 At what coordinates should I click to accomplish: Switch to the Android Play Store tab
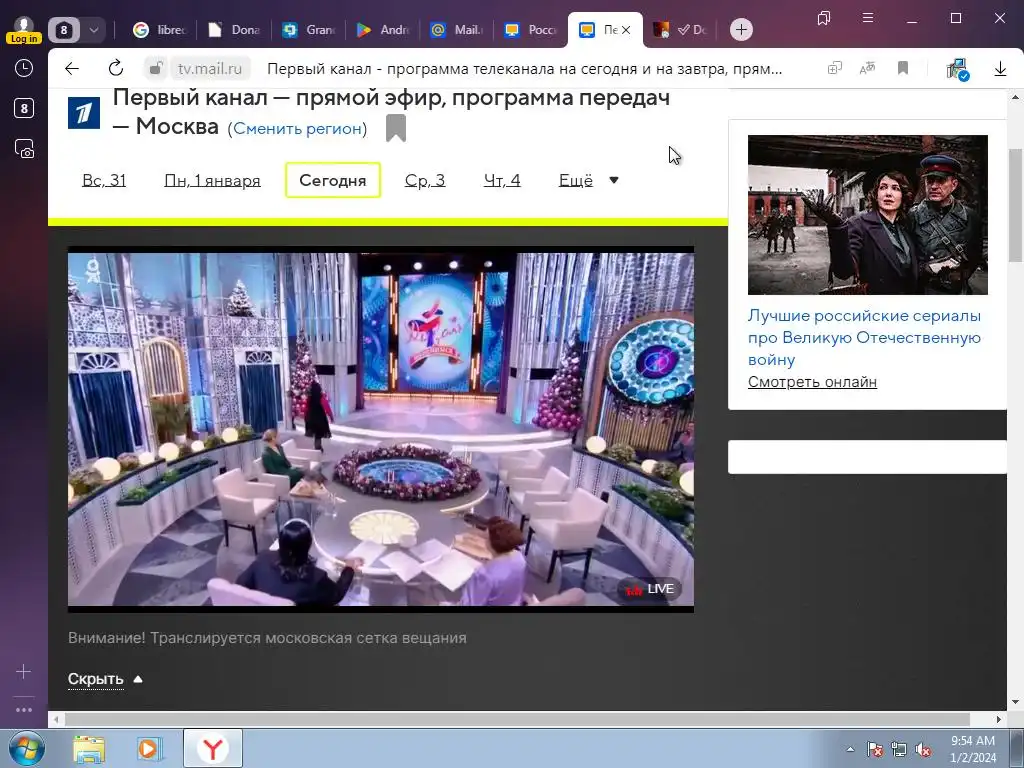tap(383, 29)
